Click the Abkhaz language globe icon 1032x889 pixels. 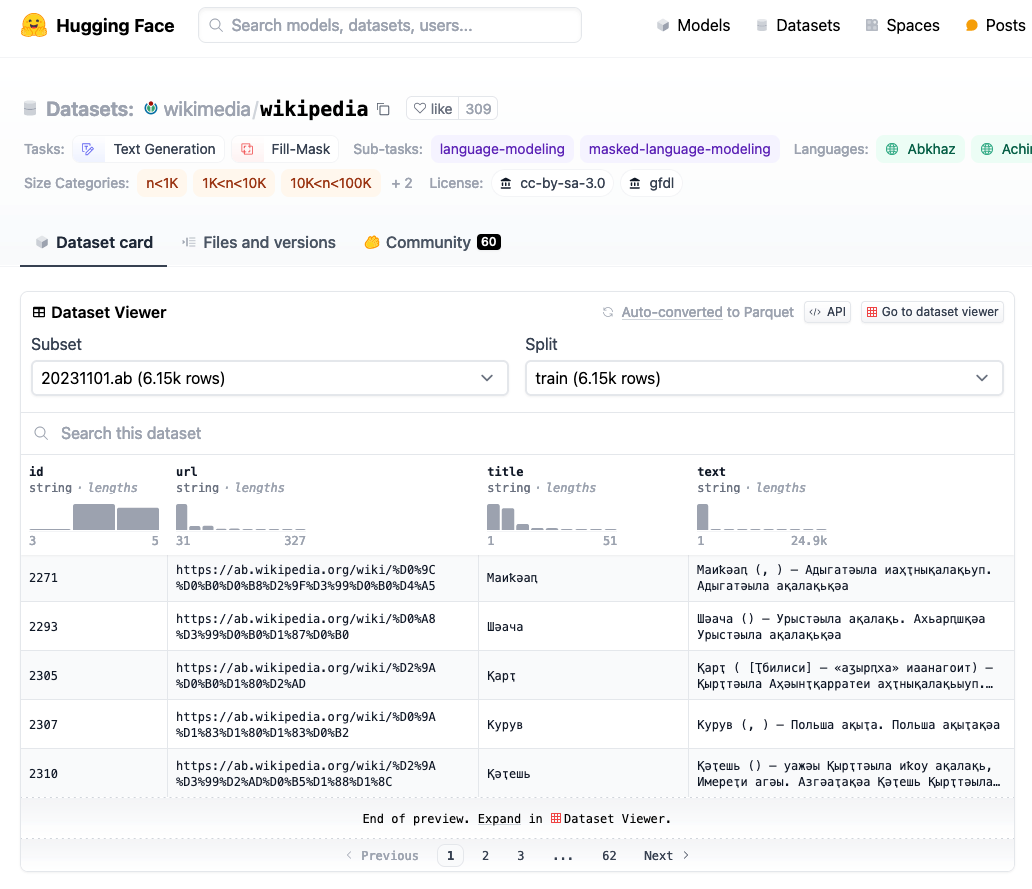892,149
